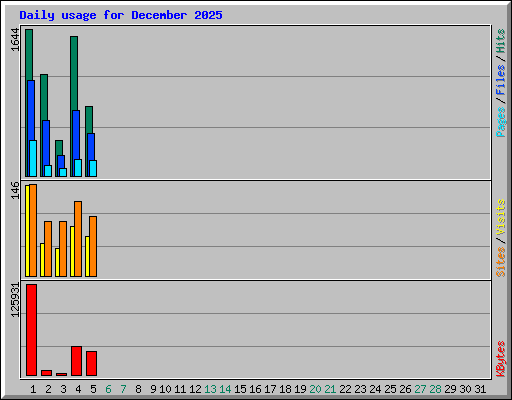512x400 pixels.
Task: Click the yellow Visits legend label
Action: (x=500, y=218)
